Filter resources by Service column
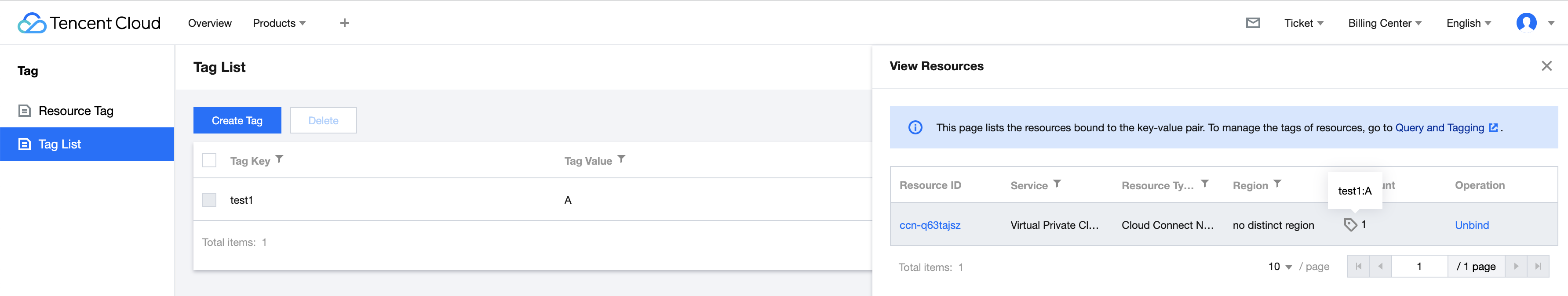 (1057, 184)
